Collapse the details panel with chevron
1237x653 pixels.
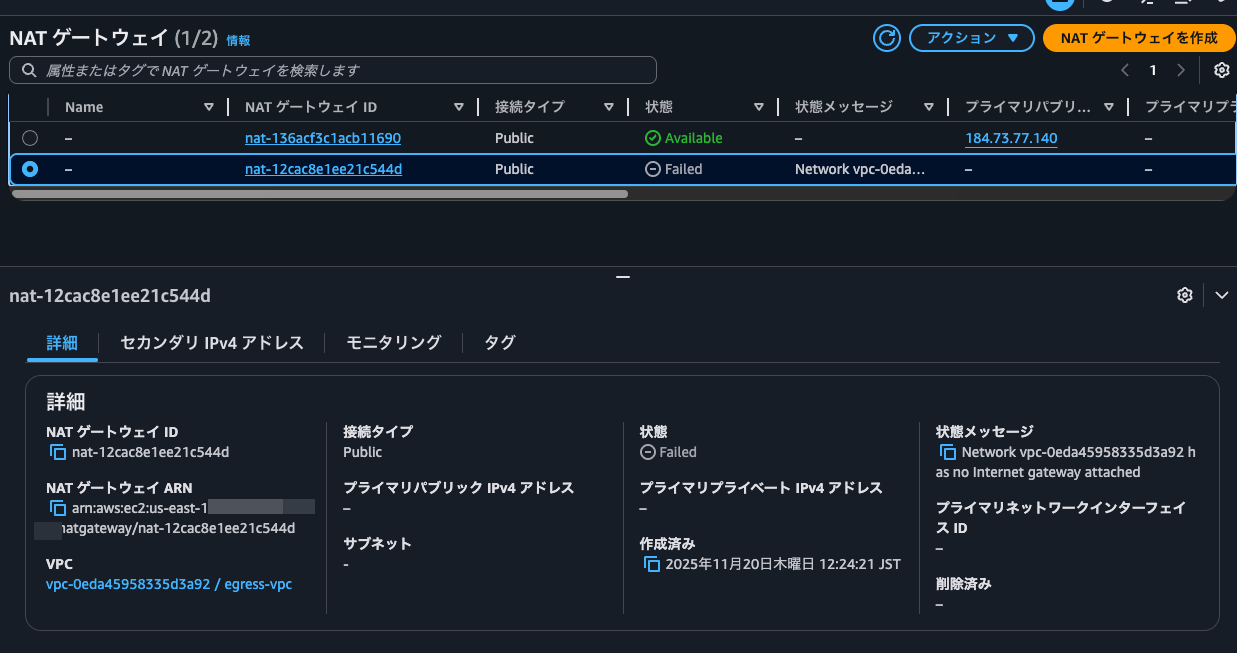[x=1221, y=295]
